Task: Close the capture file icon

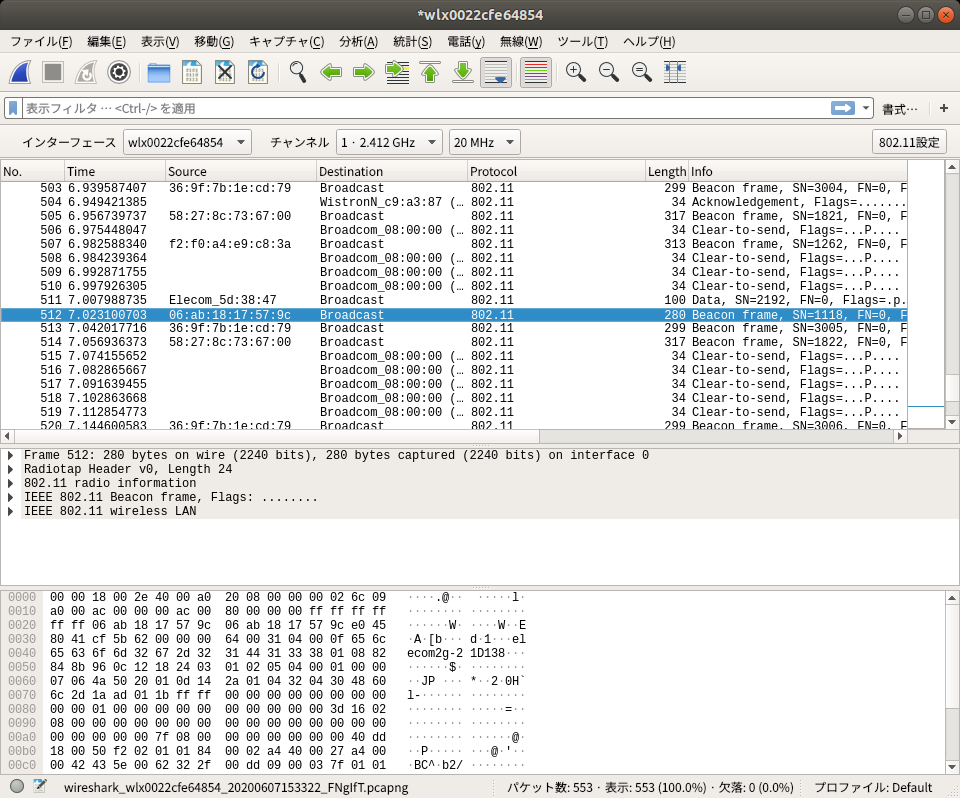Action: (x=225, y=72)
